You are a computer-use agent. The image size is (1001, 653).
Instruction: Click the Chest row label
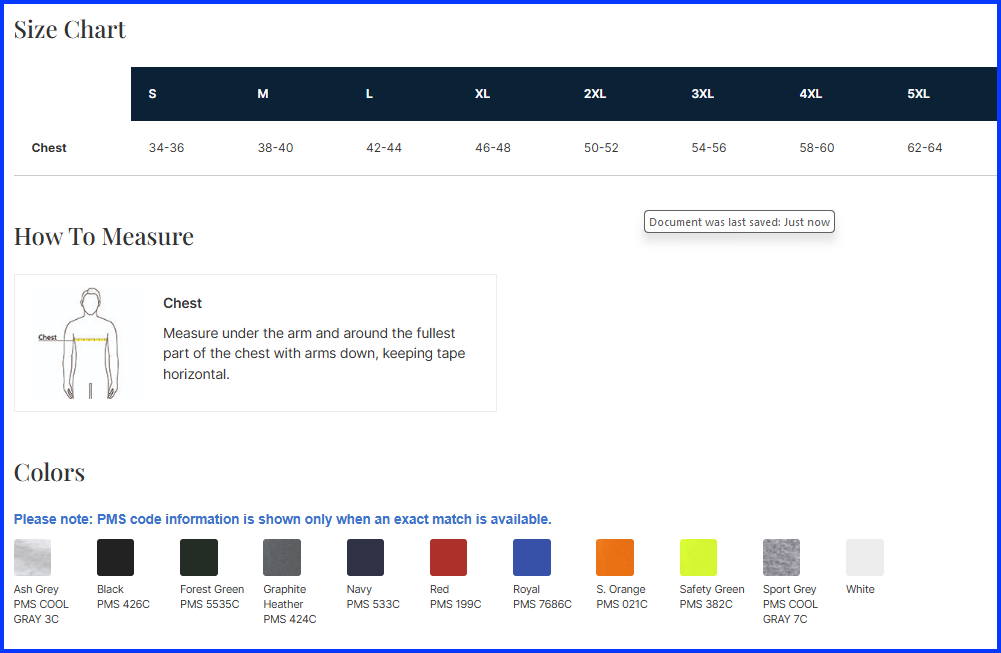pyautogui.click(x=49, y=148)
